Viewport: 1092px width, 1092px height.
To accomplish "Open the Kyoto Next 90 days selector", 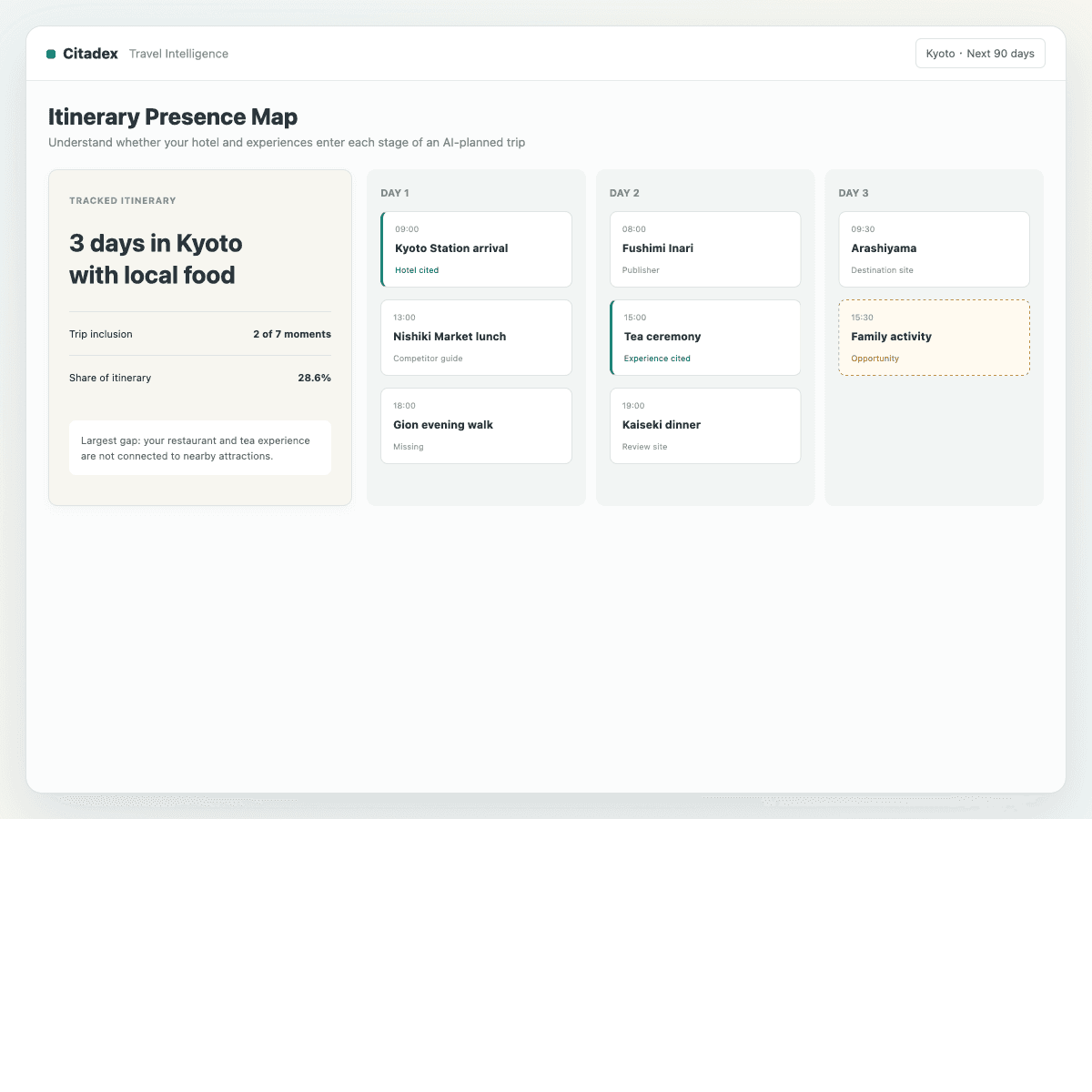I will pos(980,54).
